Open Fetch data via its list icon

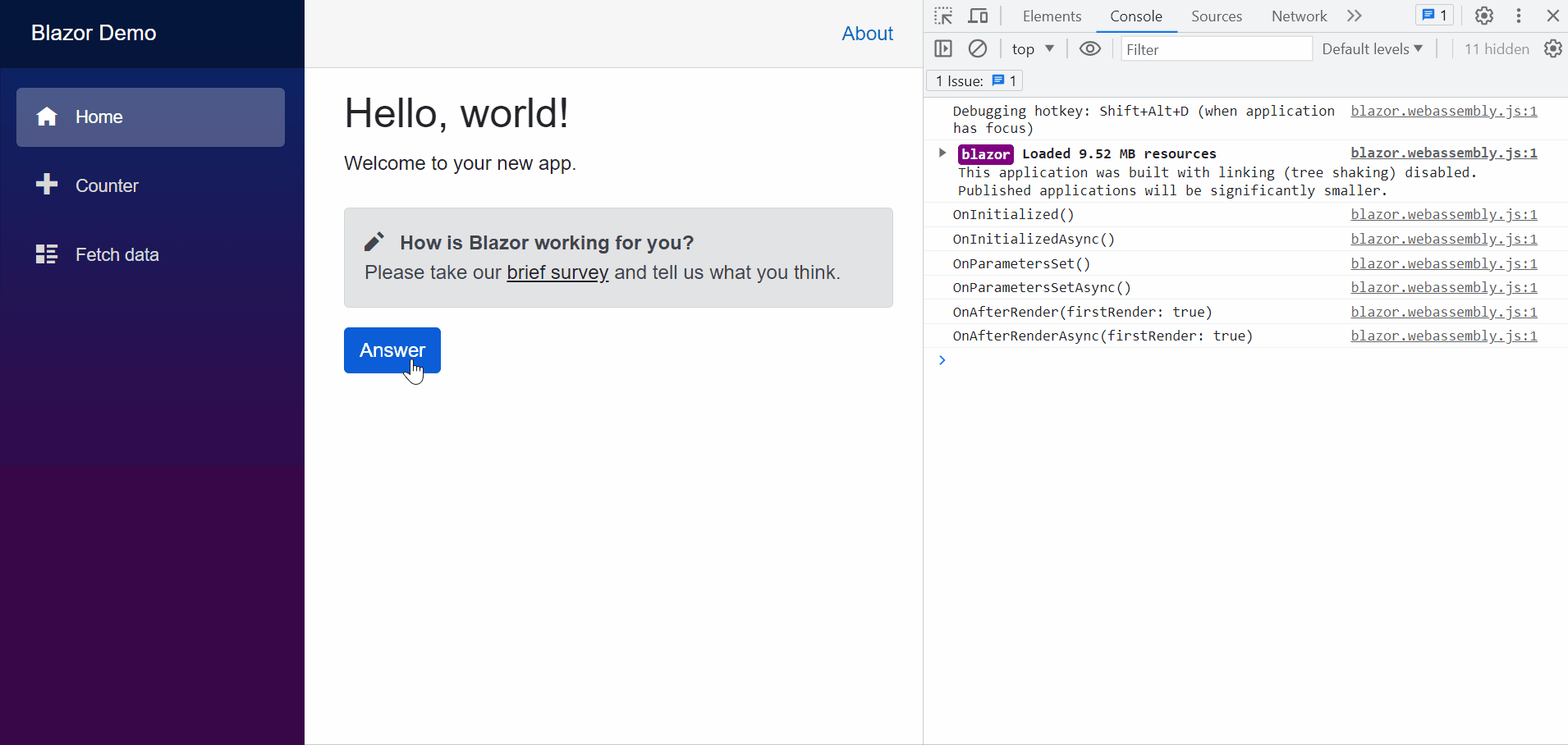(48, 254)
